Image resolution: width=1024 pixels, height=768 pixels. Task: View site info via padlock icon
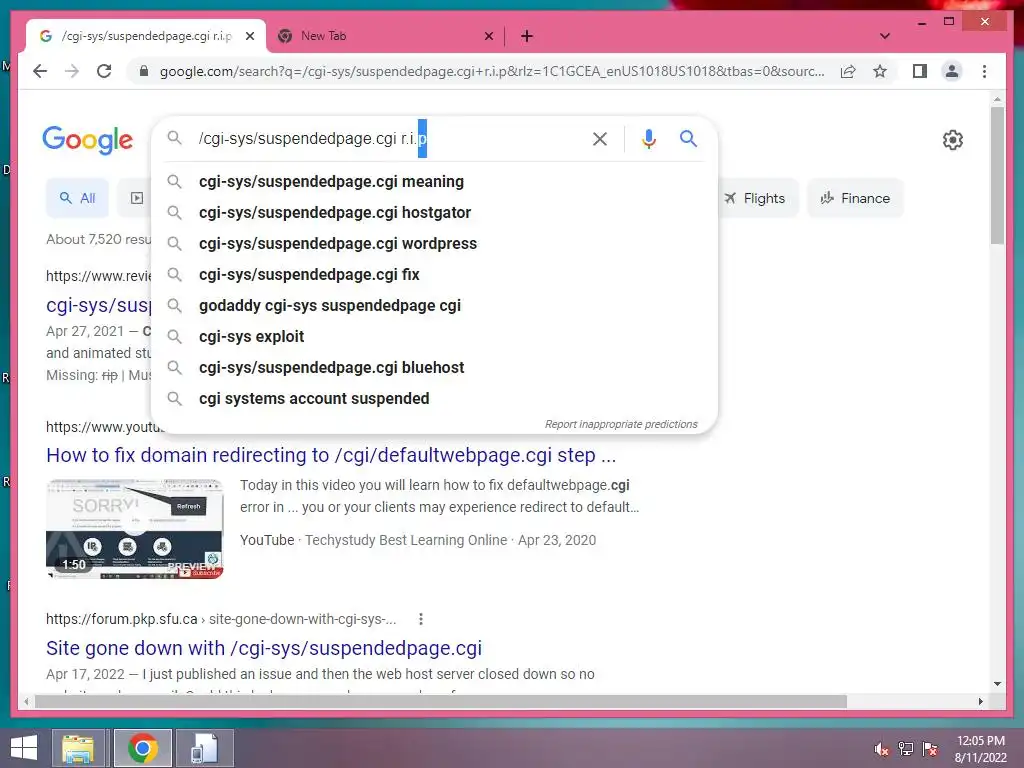[x=144, y=71]
